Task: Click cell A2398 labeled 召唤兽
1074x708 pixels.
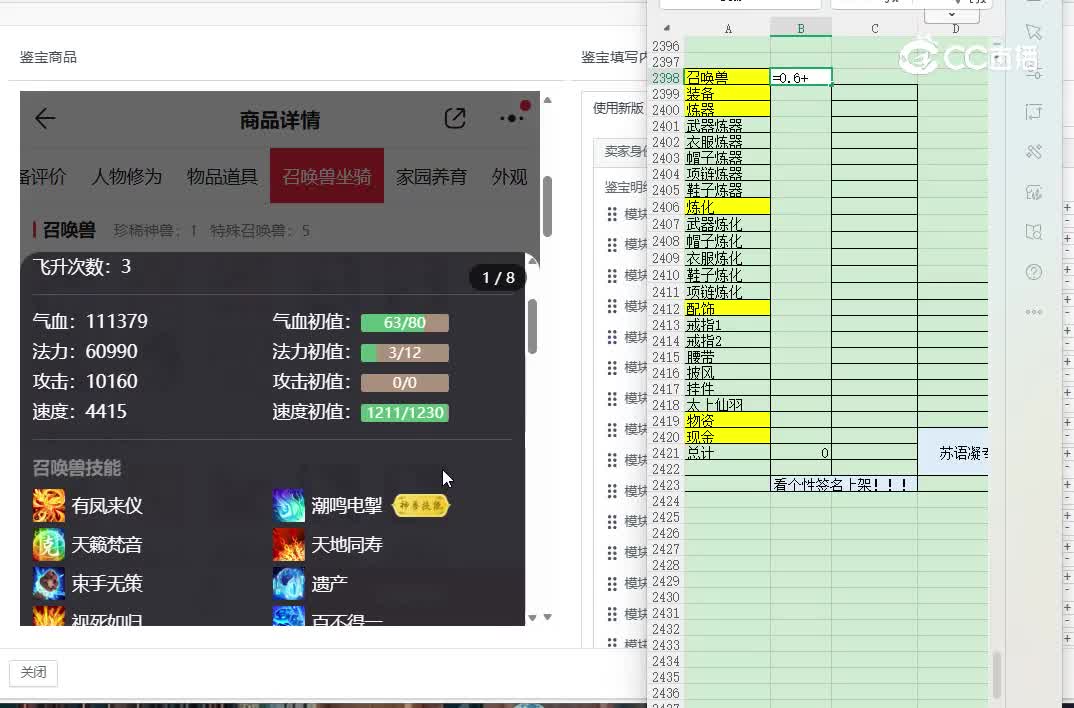Action: point(727,78)
